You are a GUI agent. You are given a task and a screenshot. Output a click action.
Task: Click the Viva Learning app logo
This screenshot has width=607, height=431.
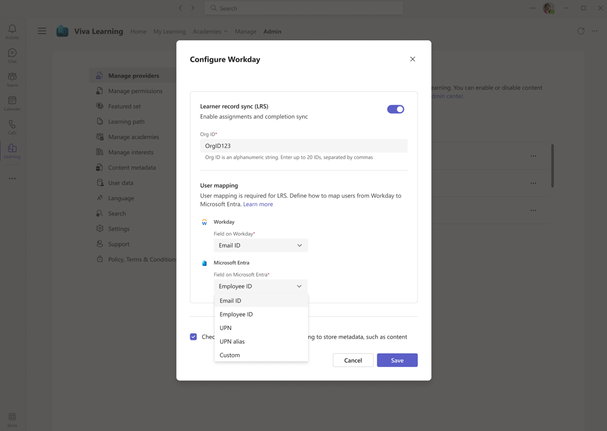(62, 31)
